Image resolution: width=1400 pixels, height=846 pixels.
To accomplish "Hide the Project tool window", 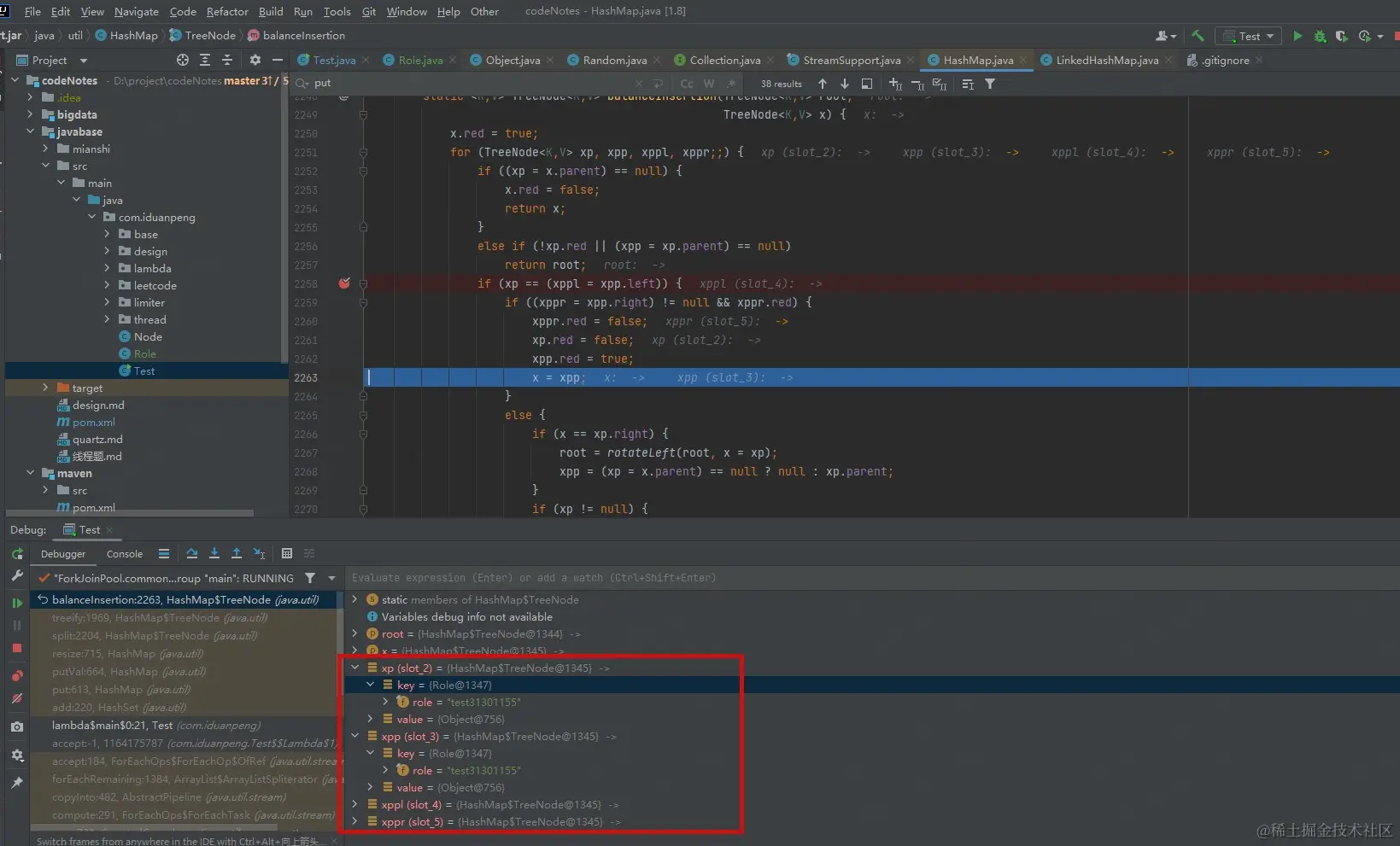I will (277, 60).
